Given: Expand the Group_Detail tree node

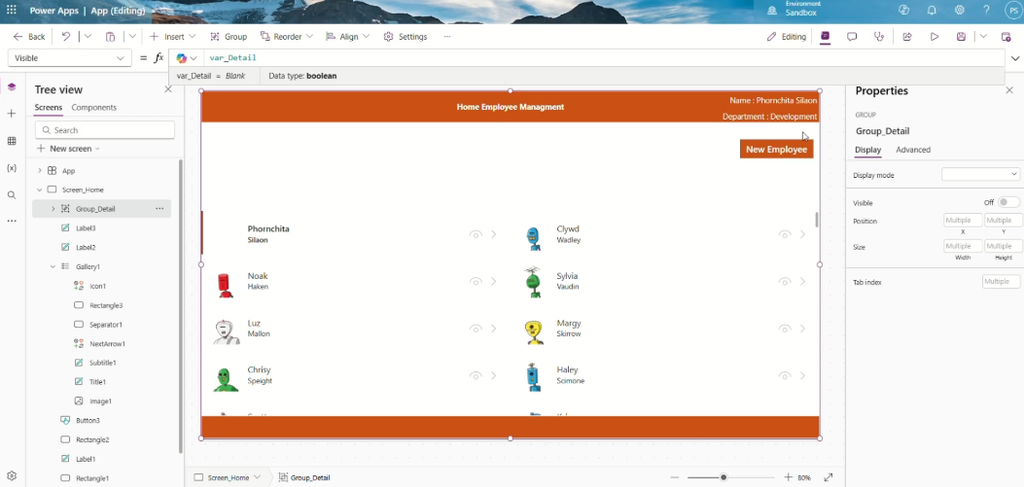Looking at the screenshot, I should [x=53, y=209].
